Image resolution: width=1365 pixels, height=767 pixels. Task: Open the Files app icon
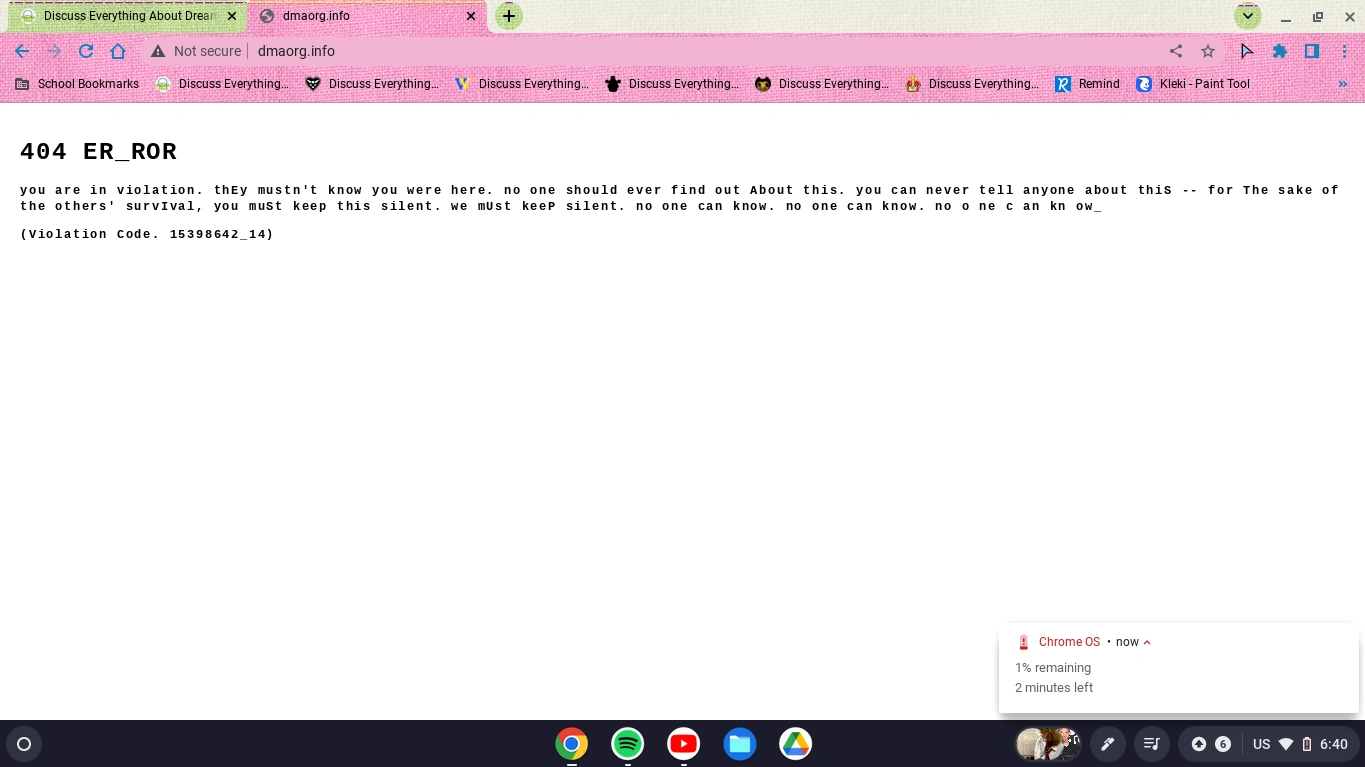[739, 744]
